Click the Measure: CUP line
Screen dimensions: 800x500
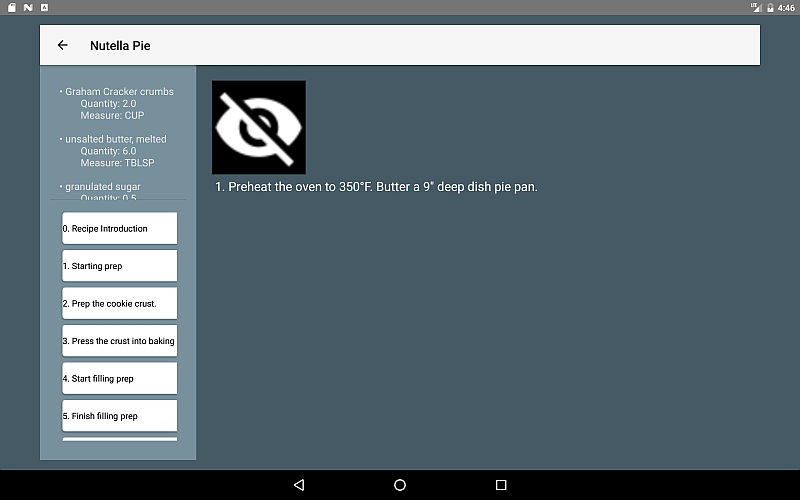(112, 115)
